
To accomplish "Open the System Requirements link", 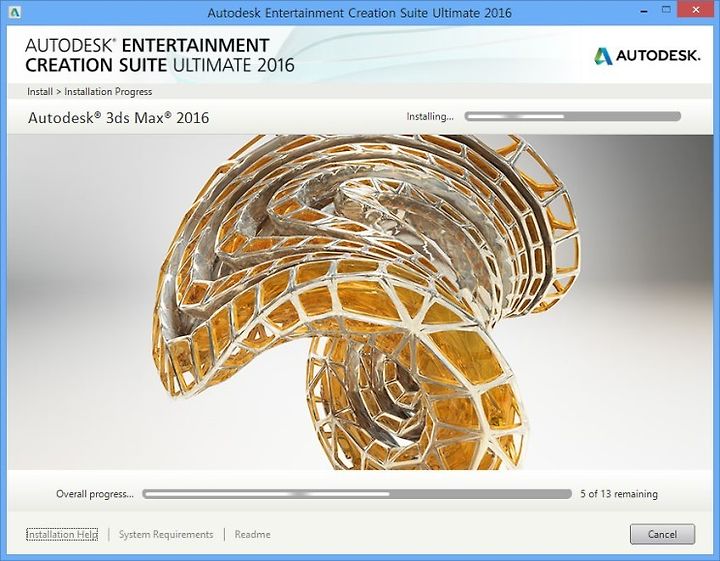I will pos(166,534).
